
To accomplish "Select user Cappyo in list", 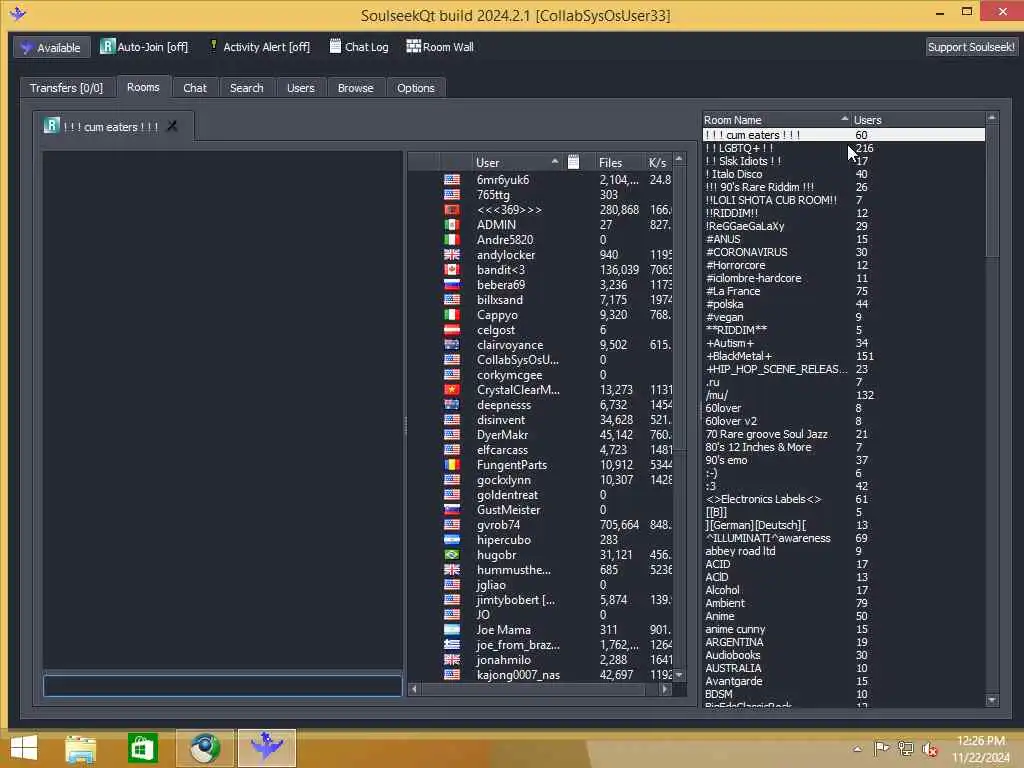I will (x=497, y=315).
